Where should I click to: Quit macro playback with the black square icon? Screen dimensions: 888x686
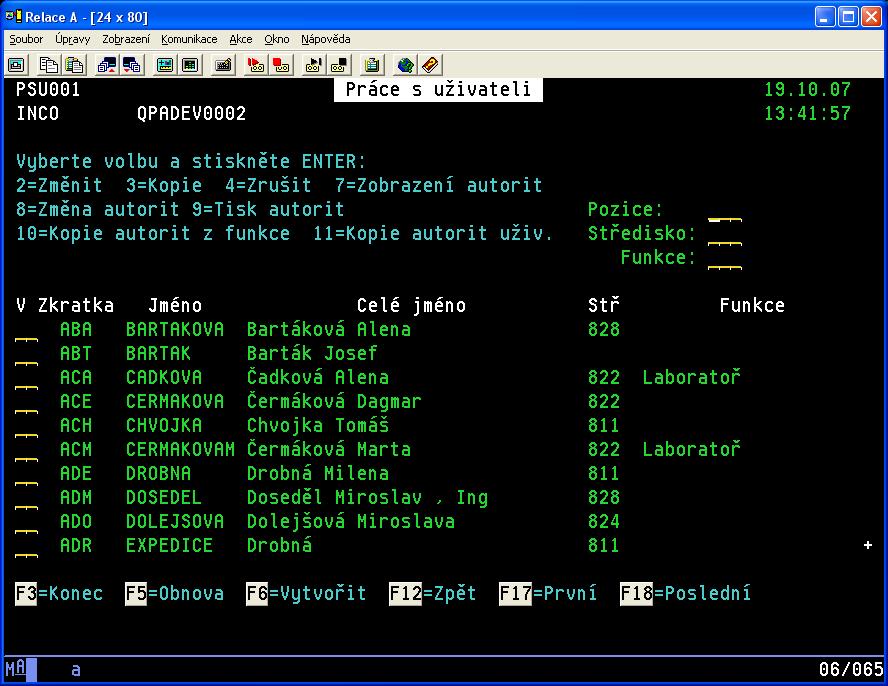[x=339, y=65]
